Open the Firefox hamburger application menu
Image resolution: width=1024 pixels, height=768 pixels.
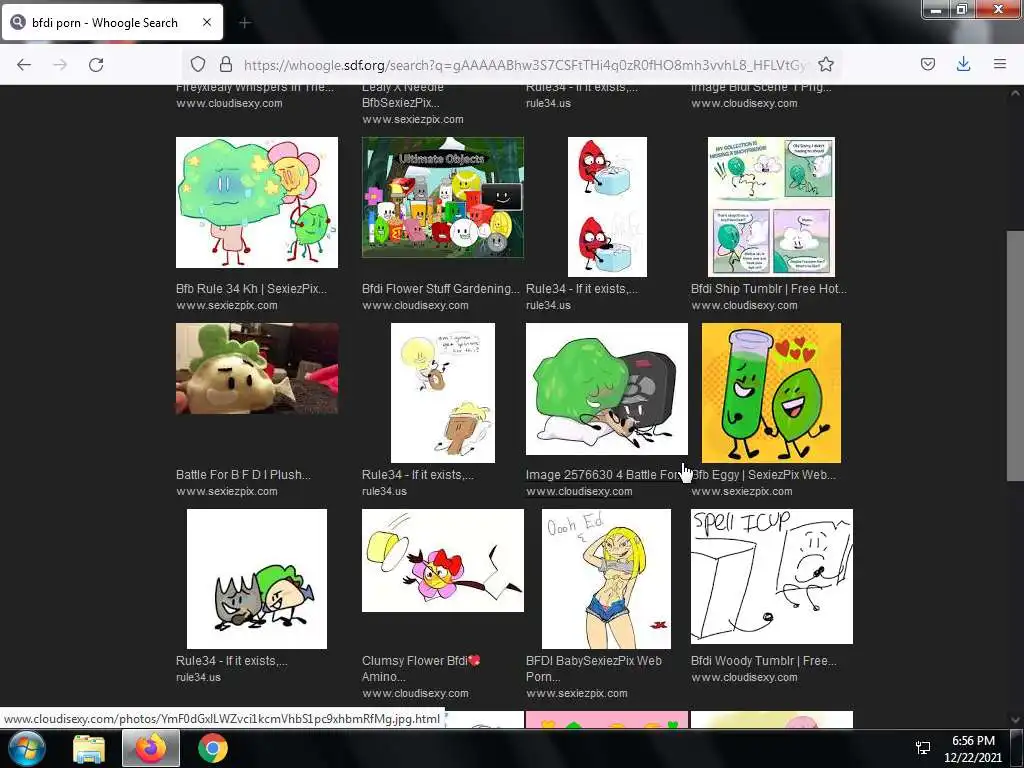pyautogui.click(x=999, y=64)
